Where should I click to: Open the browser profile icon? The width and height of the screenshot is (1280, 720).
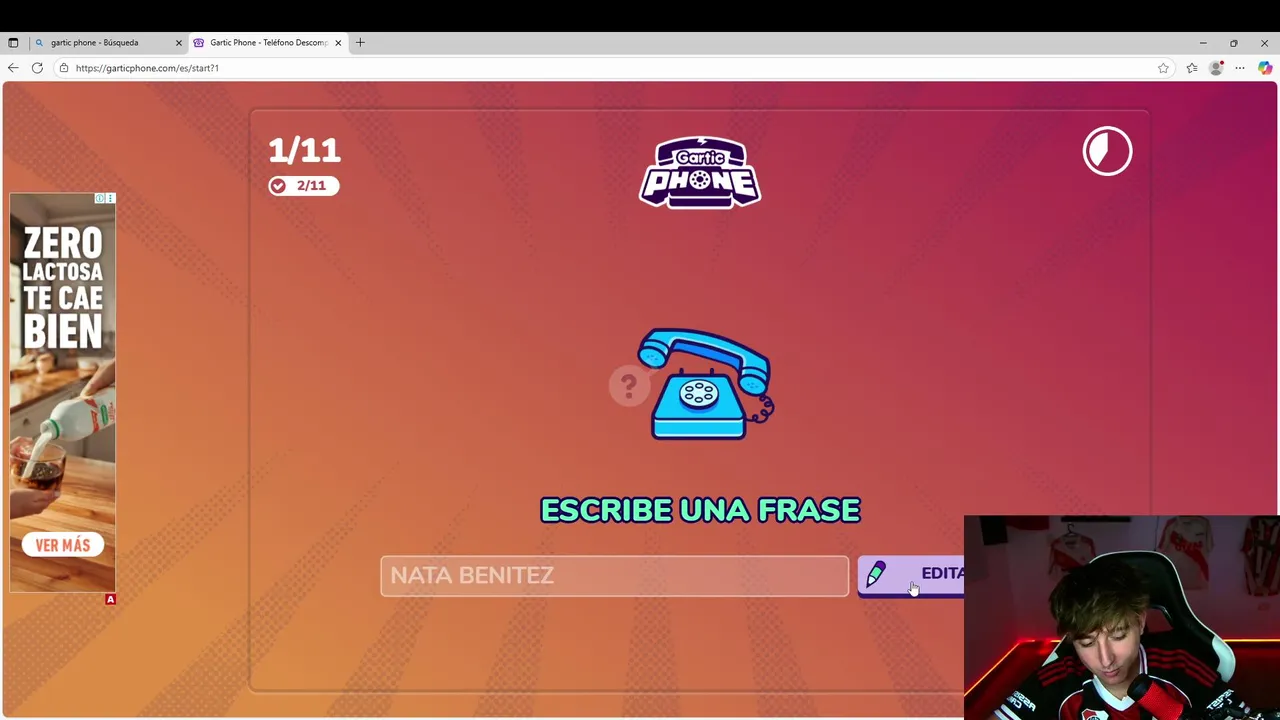tap(1216, 68)
